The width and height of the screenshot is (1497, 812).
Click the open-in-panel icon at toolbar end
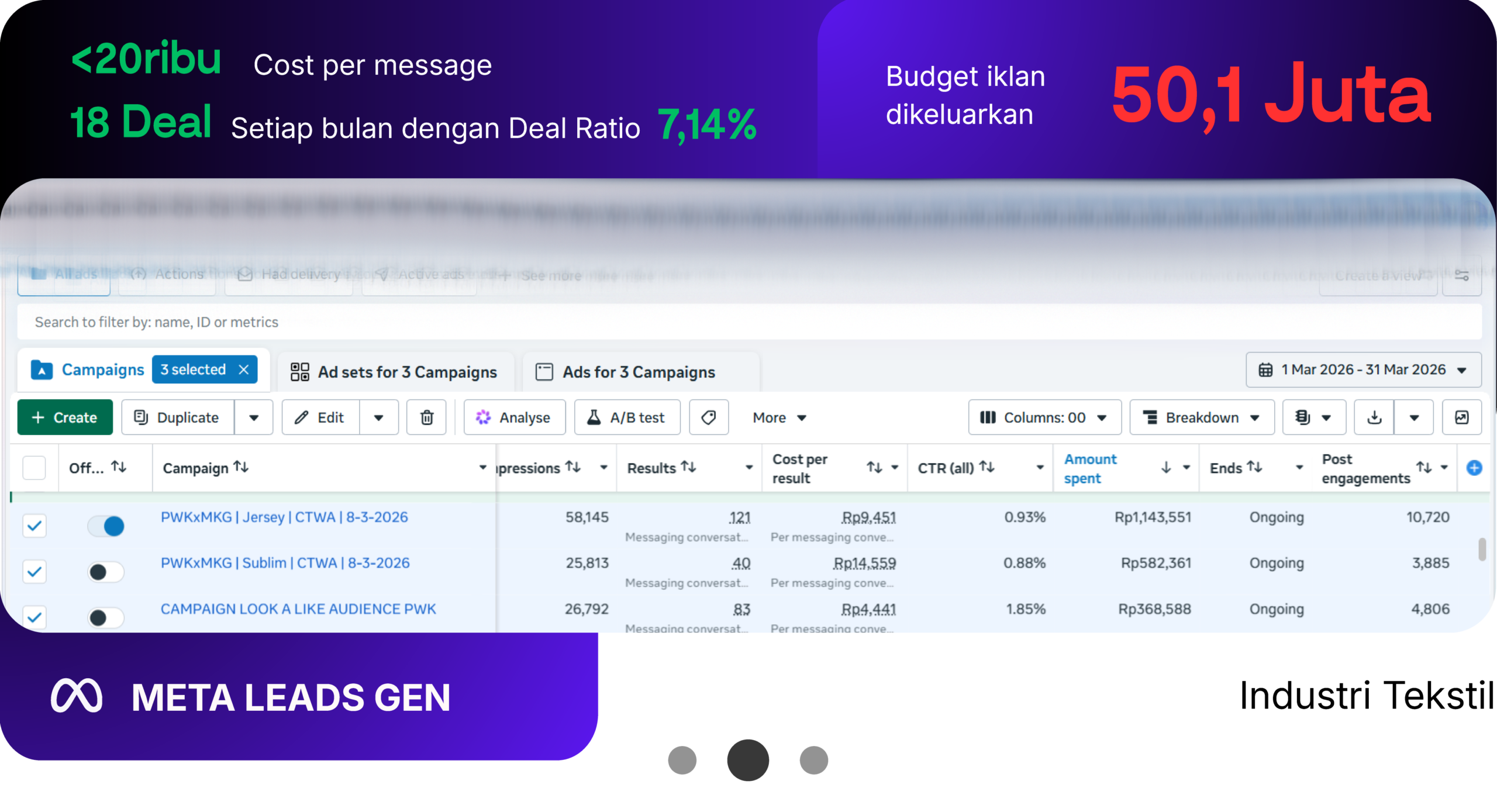point(1461,417)
